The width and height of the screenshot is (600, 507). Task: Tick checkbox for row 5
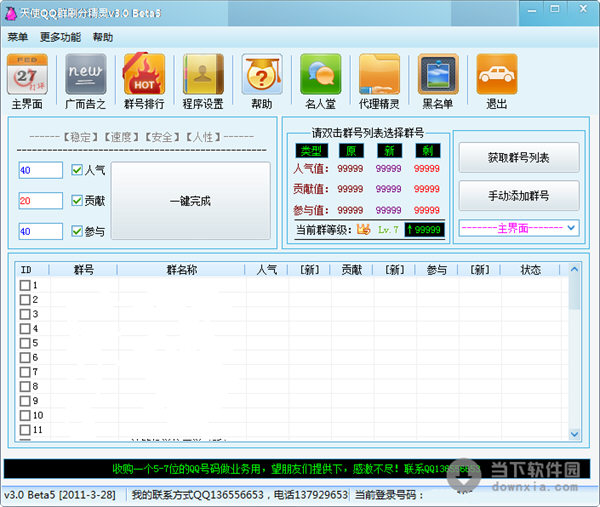coord(25,343)
